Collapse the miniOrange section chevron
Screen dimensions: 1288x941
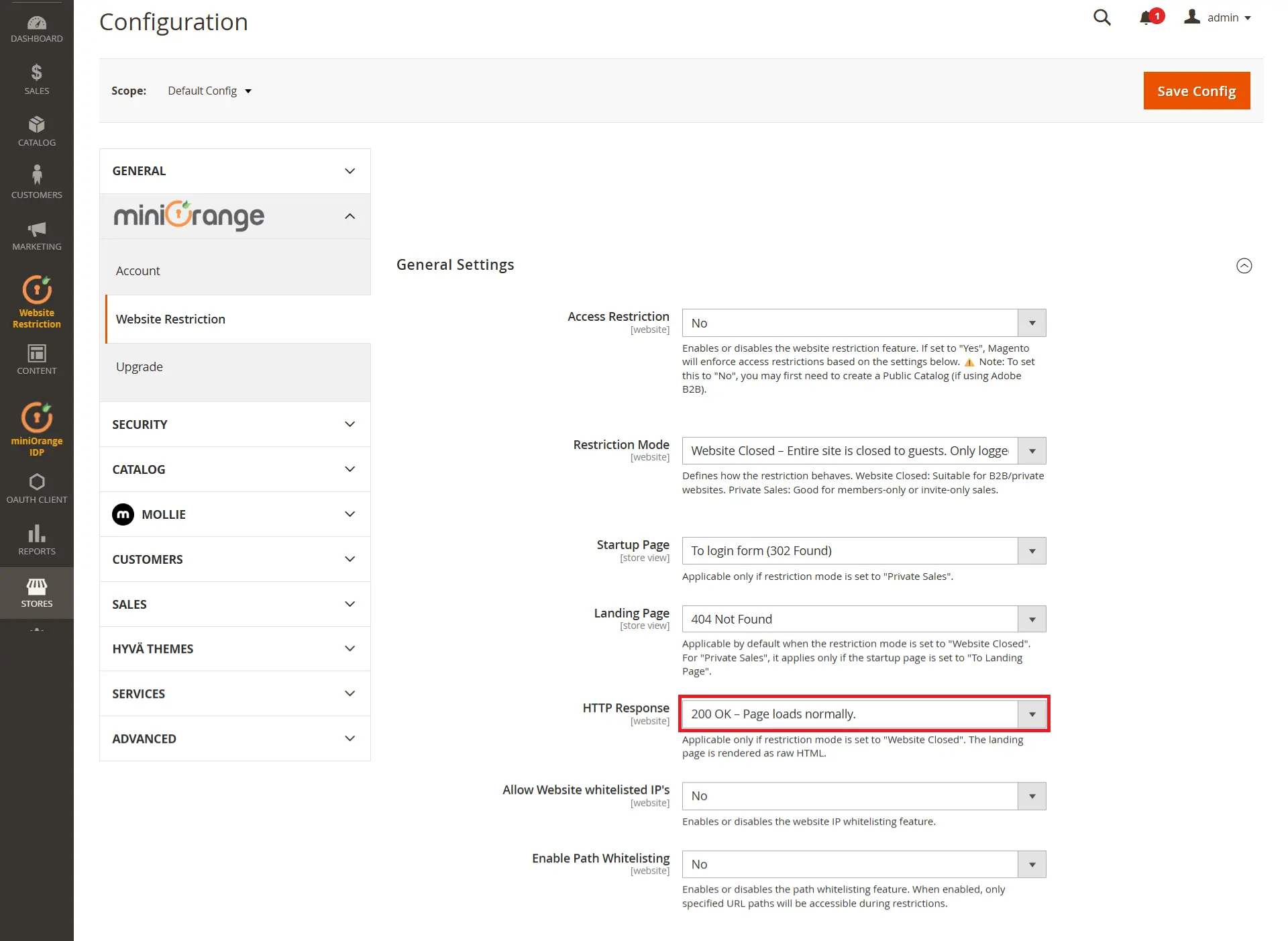tap(349, 216)
